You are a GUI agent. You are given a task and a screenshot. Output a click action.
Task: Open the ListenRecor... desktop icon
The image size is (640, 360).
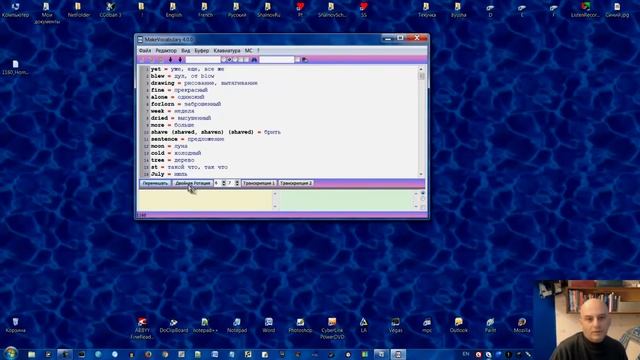[x=585, y=10]
